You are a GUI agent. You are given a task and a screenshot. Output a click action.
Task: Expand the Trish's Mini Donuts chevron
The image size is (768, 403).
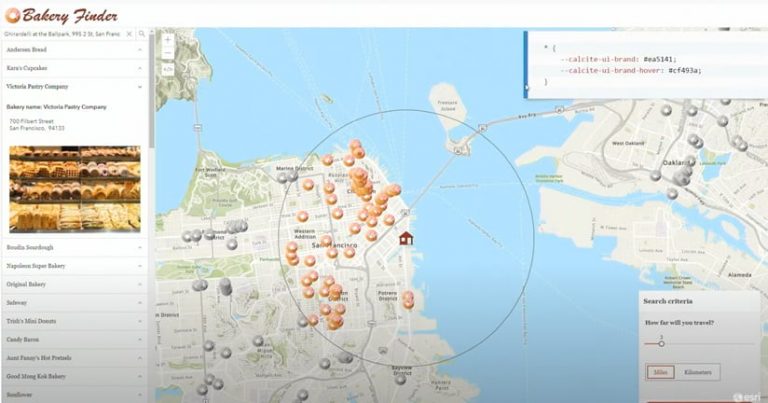140,321
